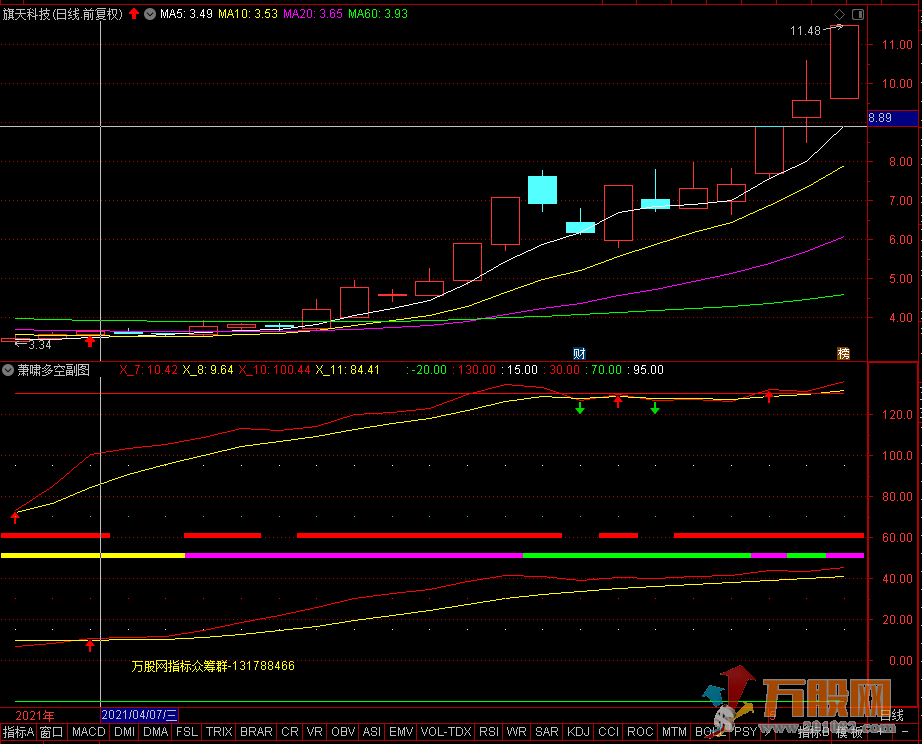
Task: Choose the VR indicator tab
Action: (315, 732)
